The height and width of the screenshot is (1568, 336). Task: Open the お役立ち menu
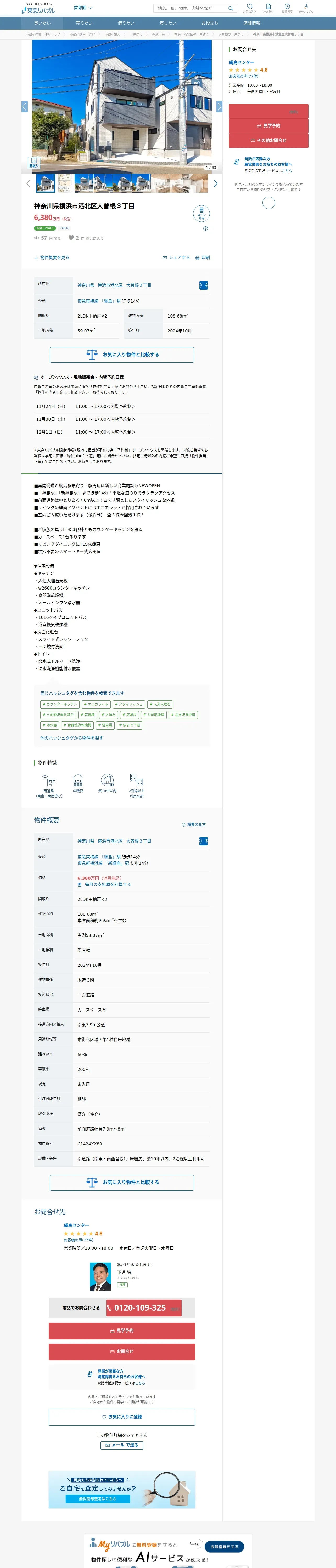(210, 23)
